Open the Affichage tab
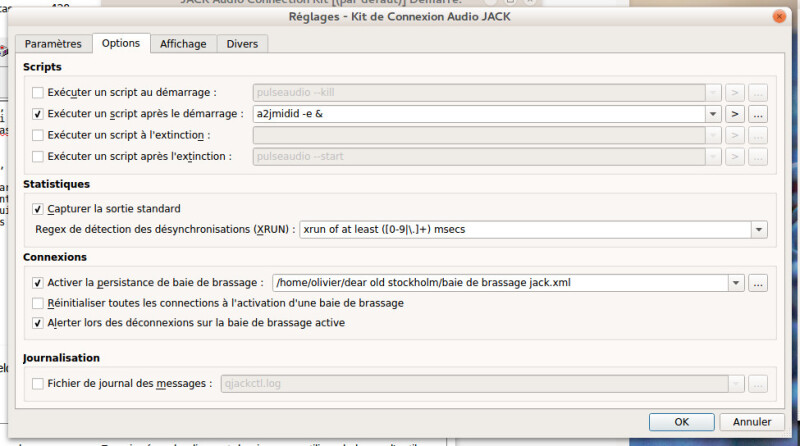The height and width of the screenshot is (446, 800). tap(184, 44)
